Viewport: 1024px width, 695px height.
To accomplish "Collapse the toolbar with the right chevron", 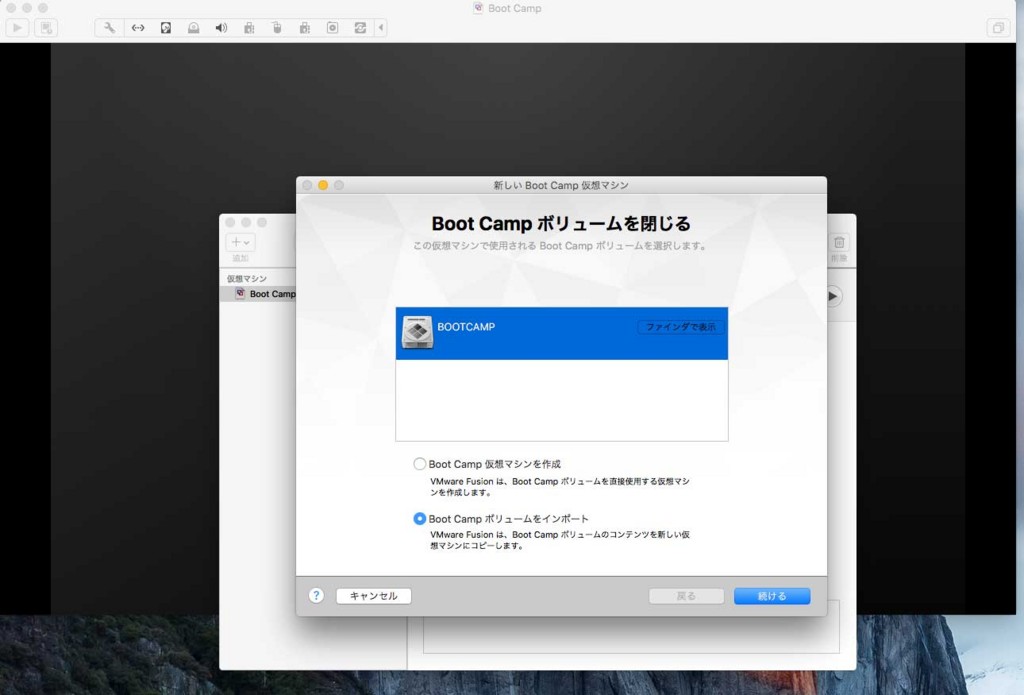I will coord(381,27).
